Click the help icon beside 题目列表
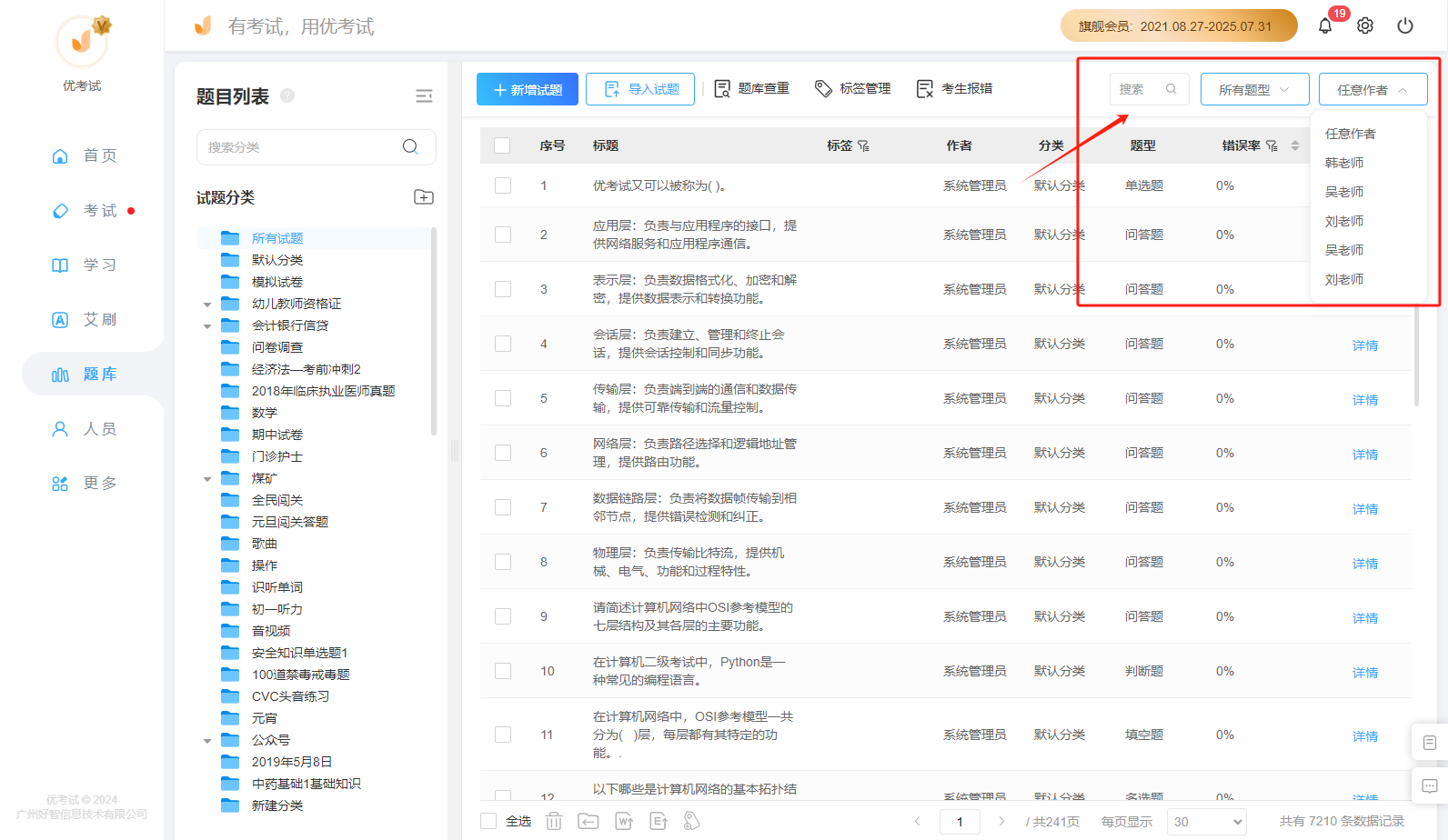 [x=287, y=95]
